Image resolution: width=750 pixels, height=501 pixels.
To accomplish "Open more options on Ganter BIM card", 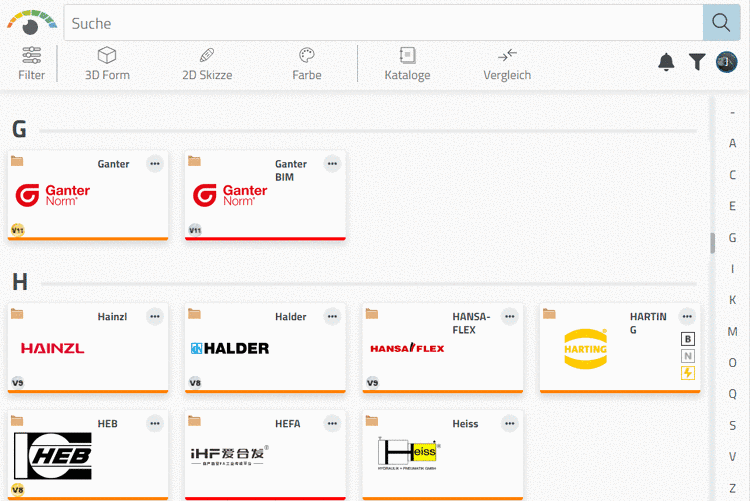I will click(x=332, y=164).
